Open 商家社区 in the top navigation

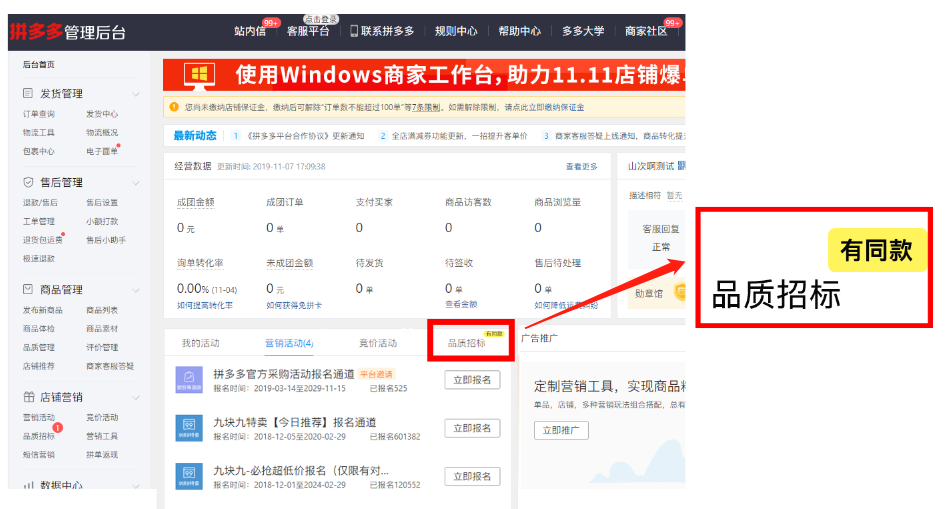click(646, 31)
